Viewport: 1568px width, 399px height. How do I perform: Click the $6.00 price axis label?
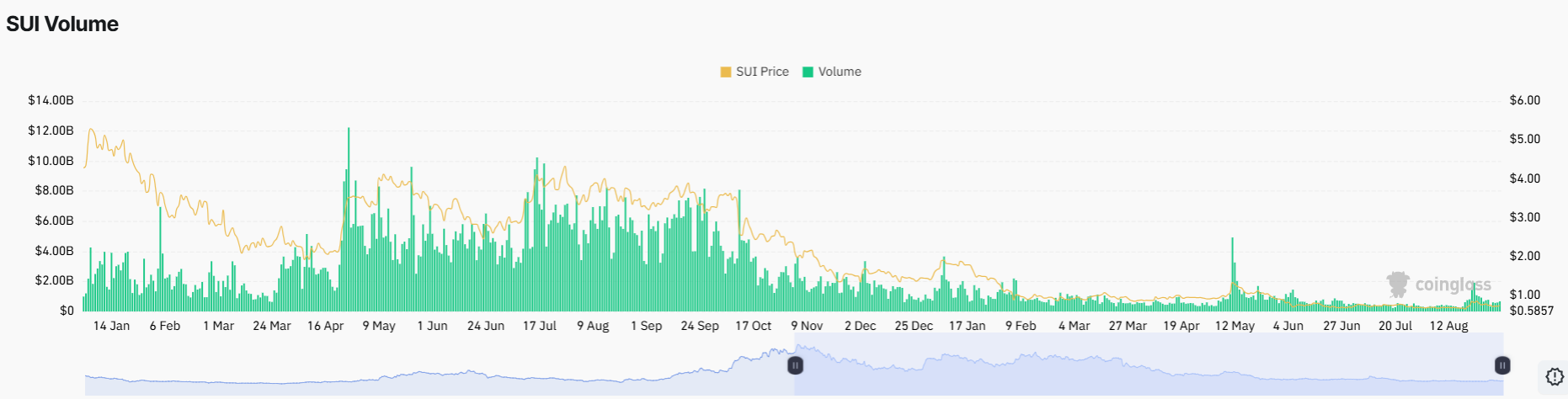1525,100
